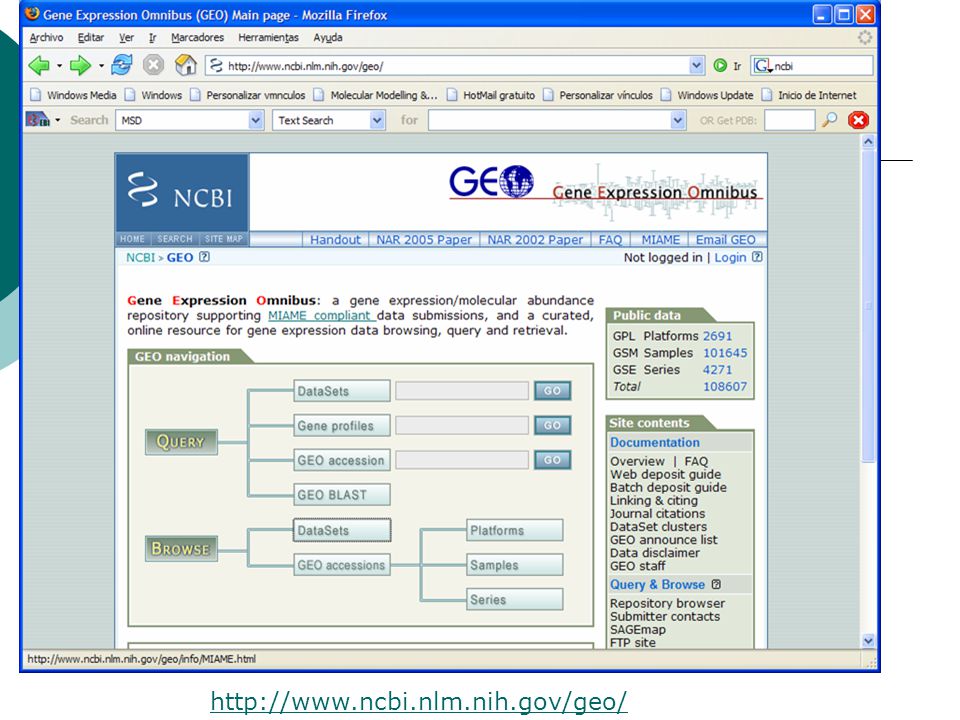Click the MIAME compliant link
This screenshot has height=720, width=960.
tap(321, 315)
